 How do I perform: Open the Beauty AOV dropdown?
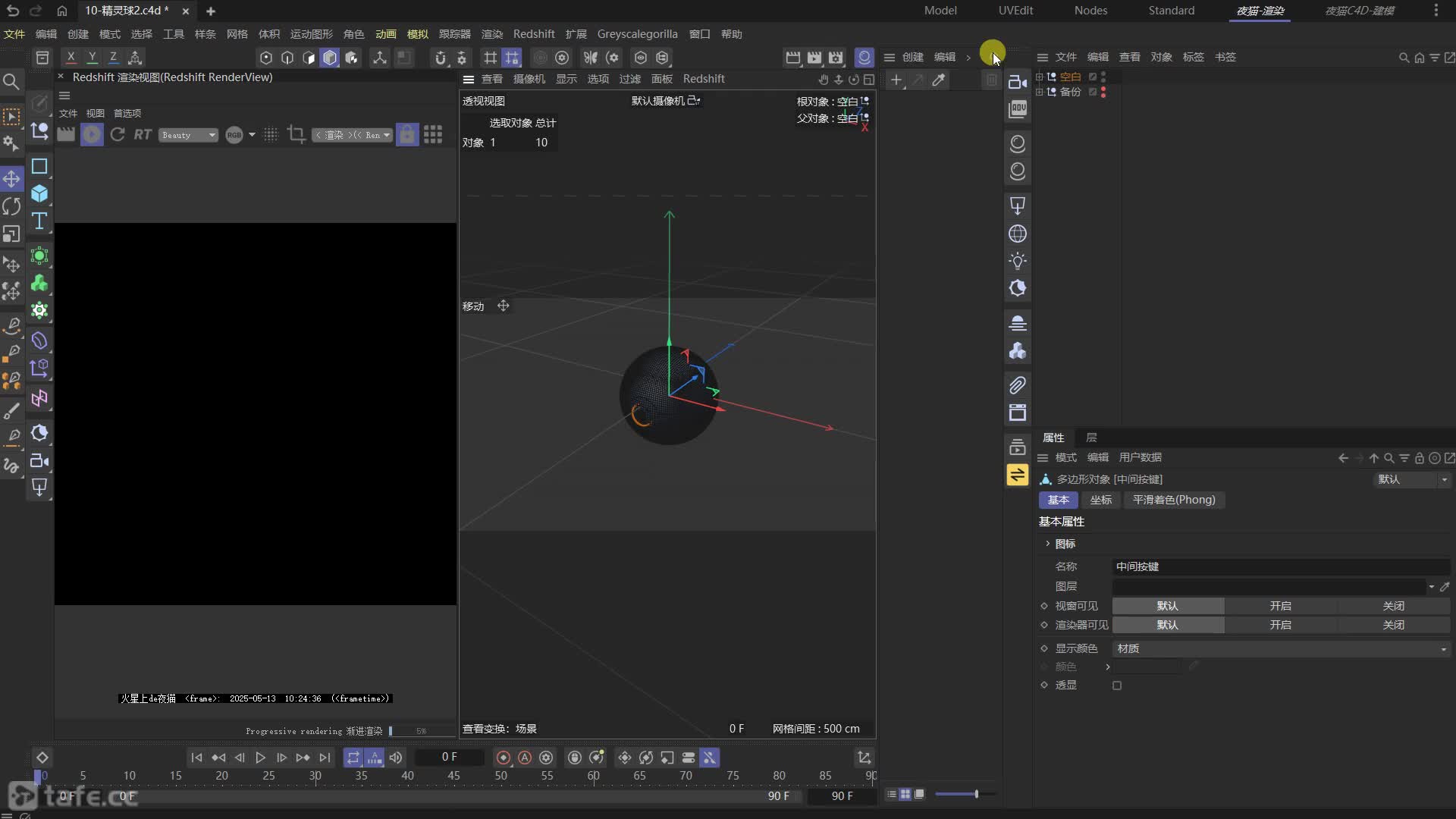[188, 135]
